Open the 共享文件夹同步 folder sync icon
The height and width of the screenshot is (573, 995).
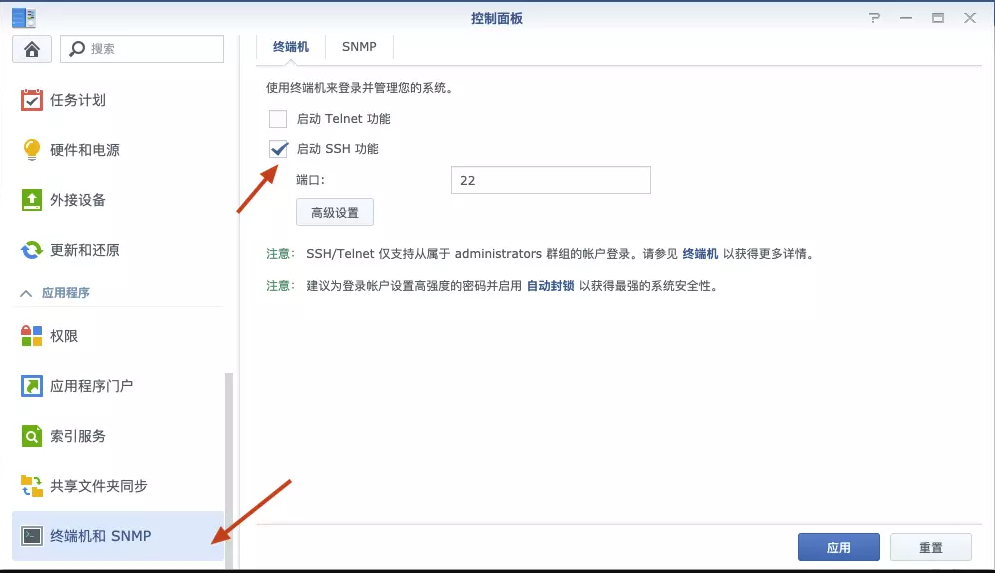point(32,486)
